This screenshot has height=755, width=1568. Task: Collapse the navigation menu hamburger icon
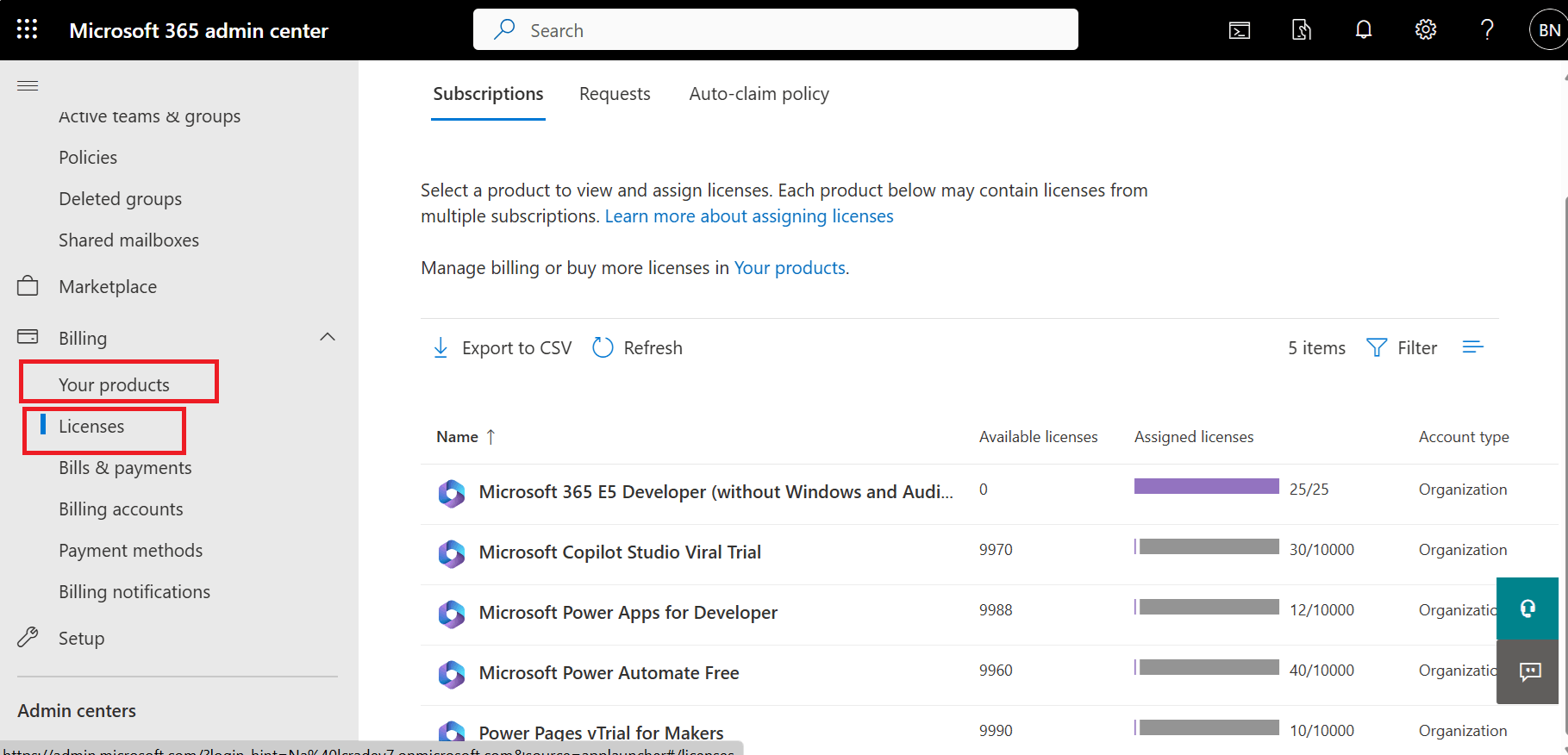click(28, 85)
